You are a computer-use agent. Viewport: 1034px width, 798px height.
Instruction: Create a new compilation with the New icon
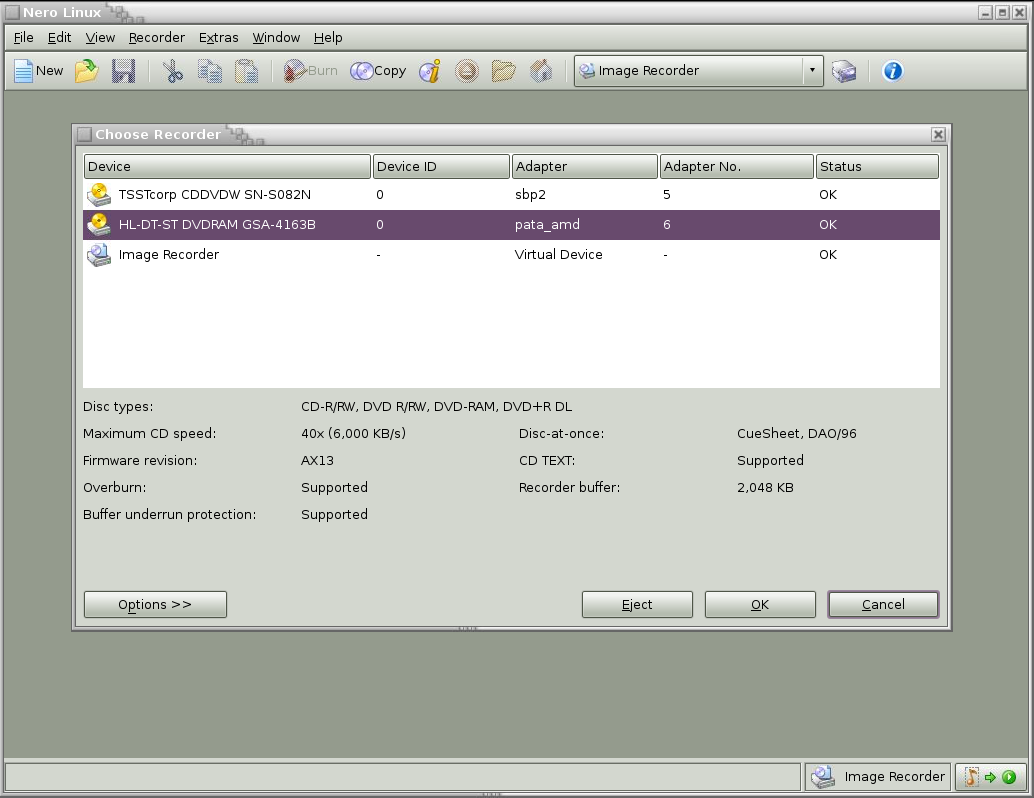click(x=39, y=71)
